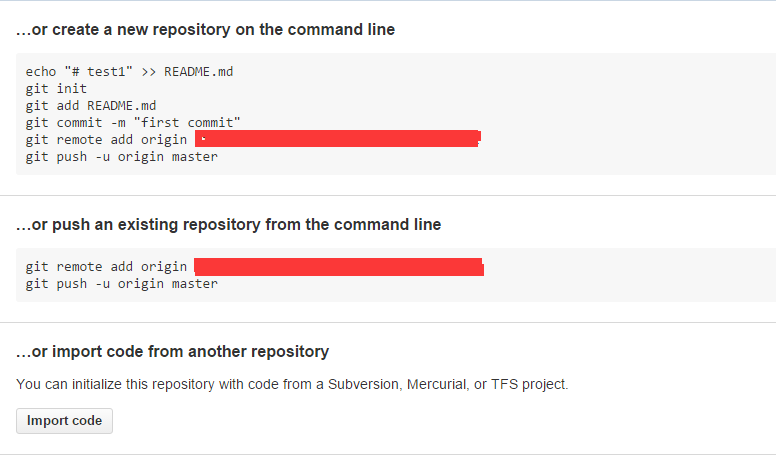Click the word Subversion in the description
This screenshot has width=776, height=460.
pyautogui.click(x=364, y=384)
